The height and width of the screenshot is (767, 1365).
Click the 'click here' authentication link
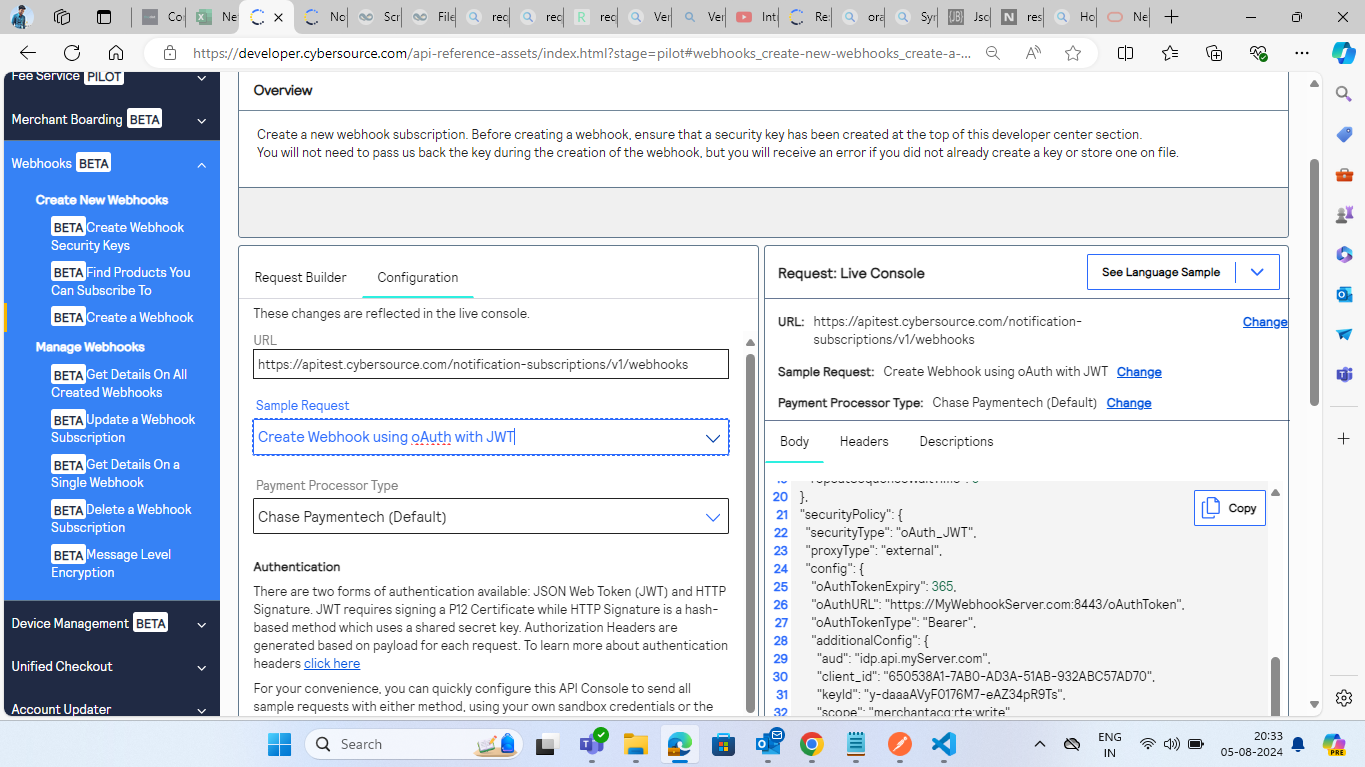331,663
